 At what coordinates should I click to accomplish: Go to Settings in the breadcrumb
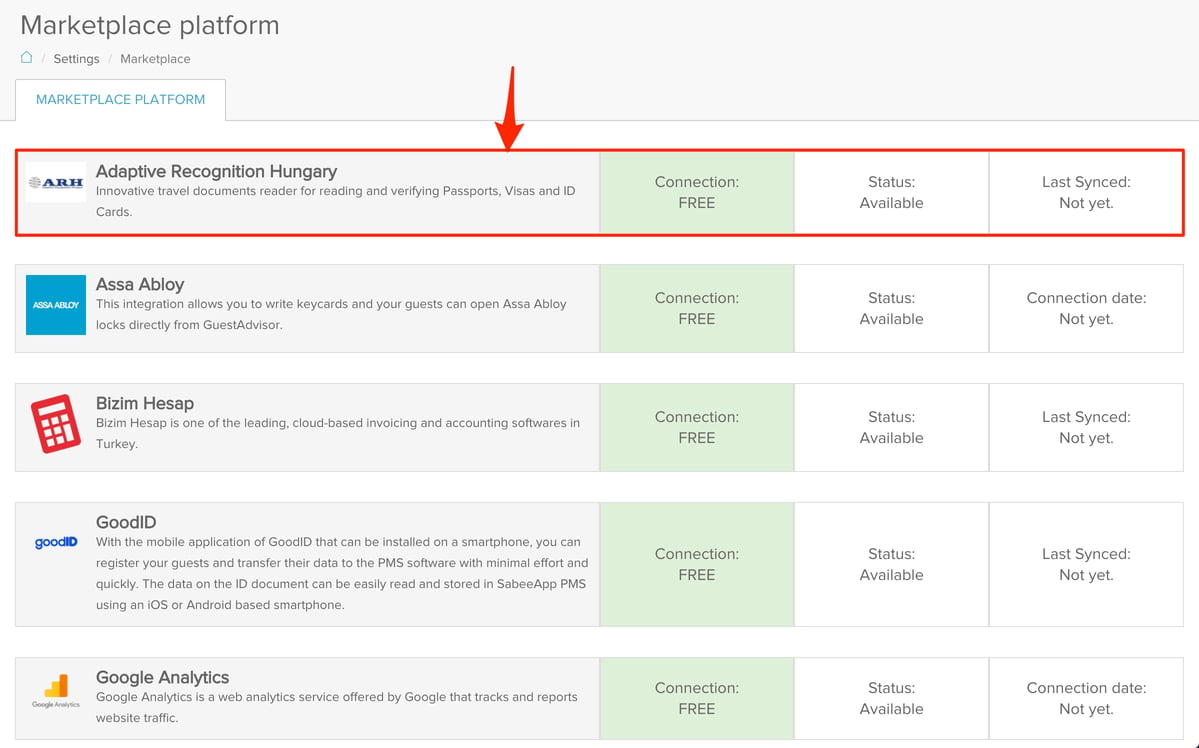click(x=76, y=59)
